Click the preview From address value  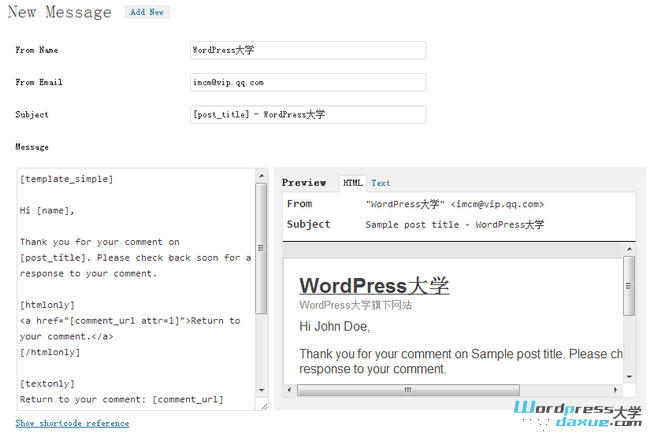(x=455, y=204)
